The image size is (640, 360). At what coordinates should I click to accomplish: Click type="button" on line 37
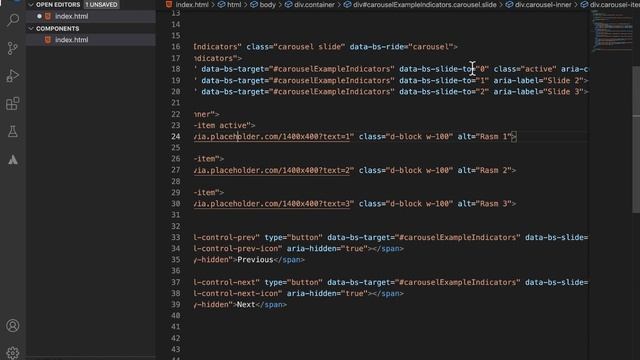click(293, 282)
